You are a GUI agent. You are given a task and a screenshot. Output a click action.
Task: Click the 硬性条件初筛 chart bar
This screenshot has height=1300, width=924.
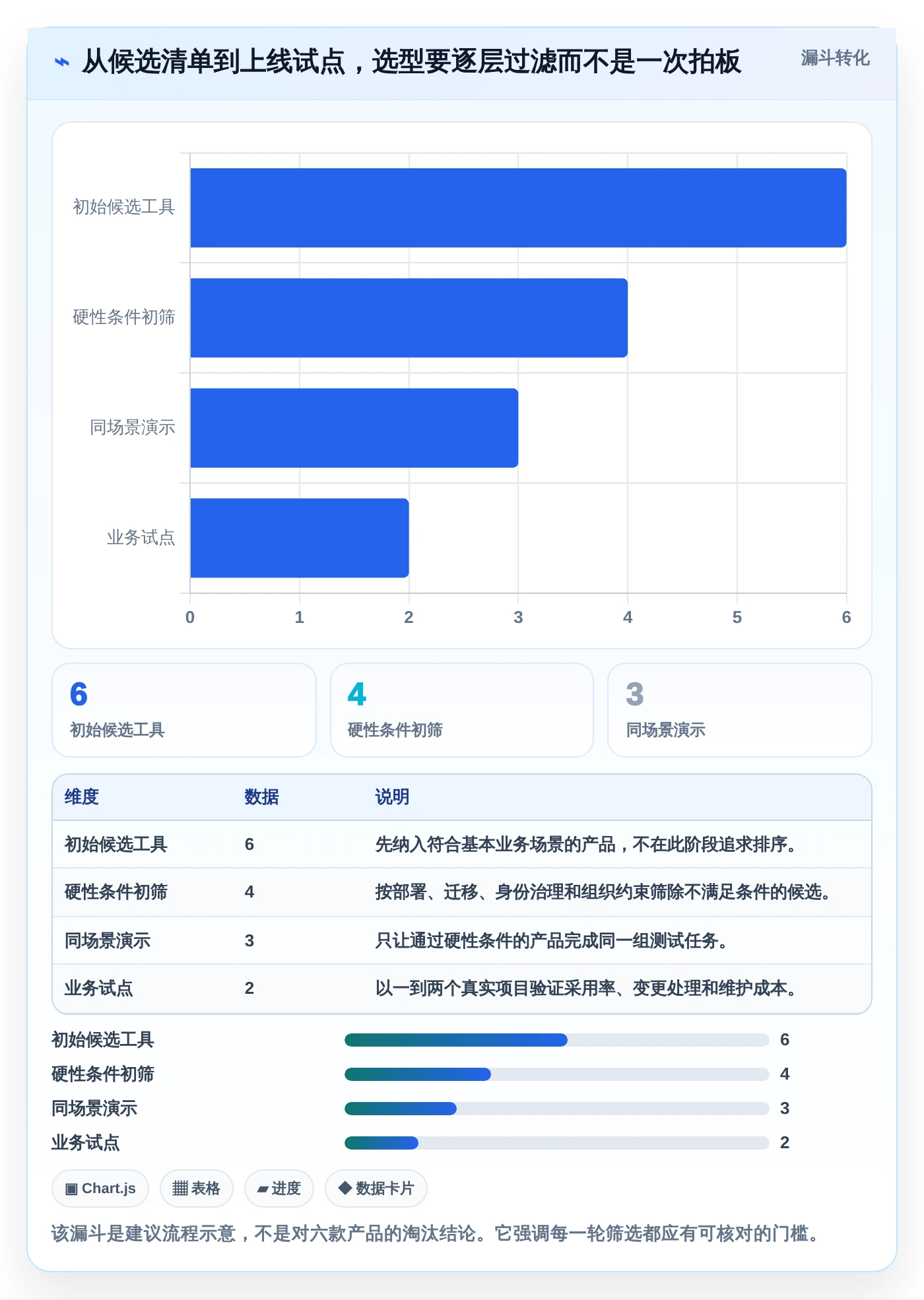tap(409, 318)
